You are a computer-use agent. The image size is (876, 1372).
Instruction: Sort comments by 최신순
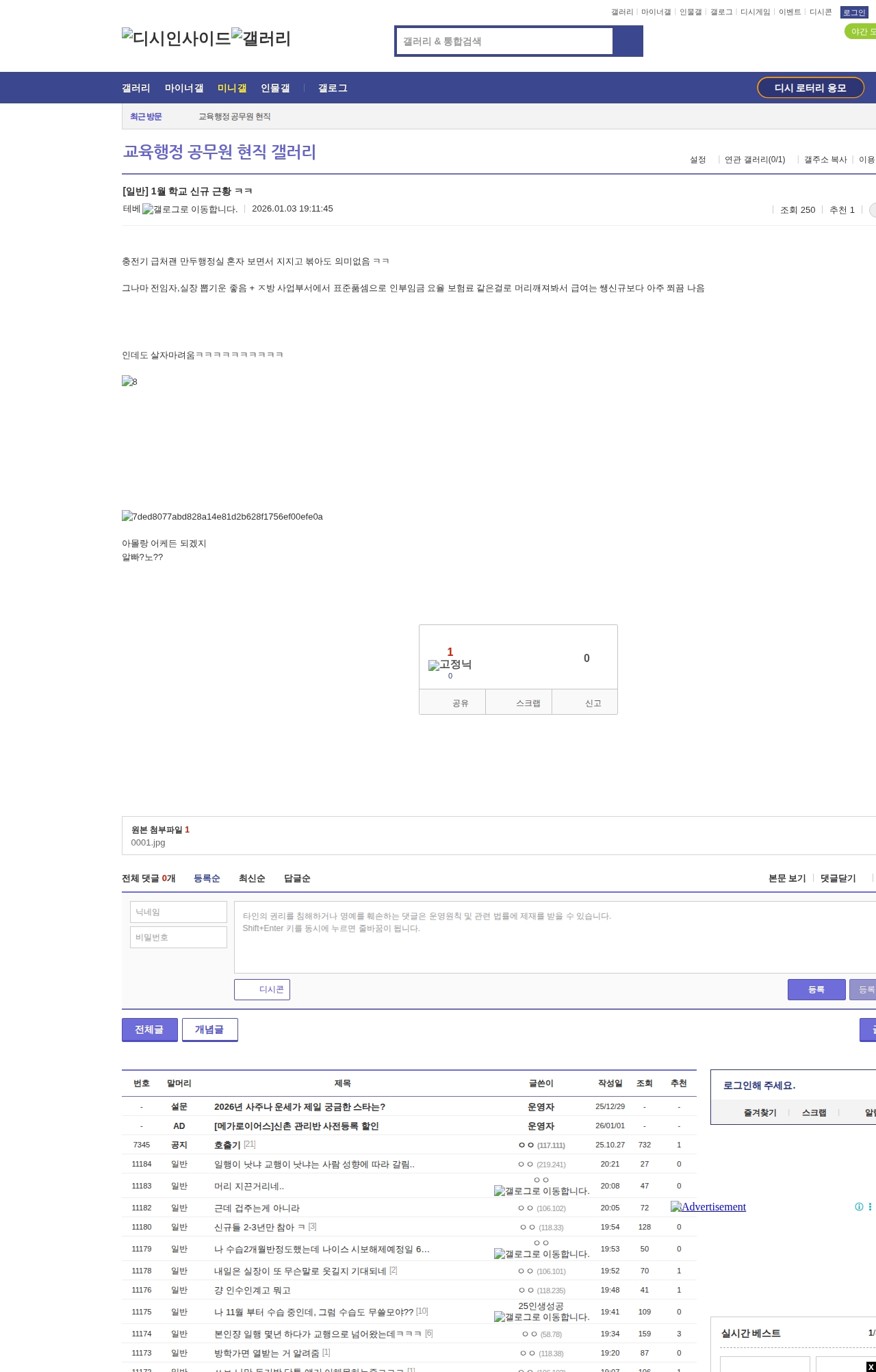252,878
